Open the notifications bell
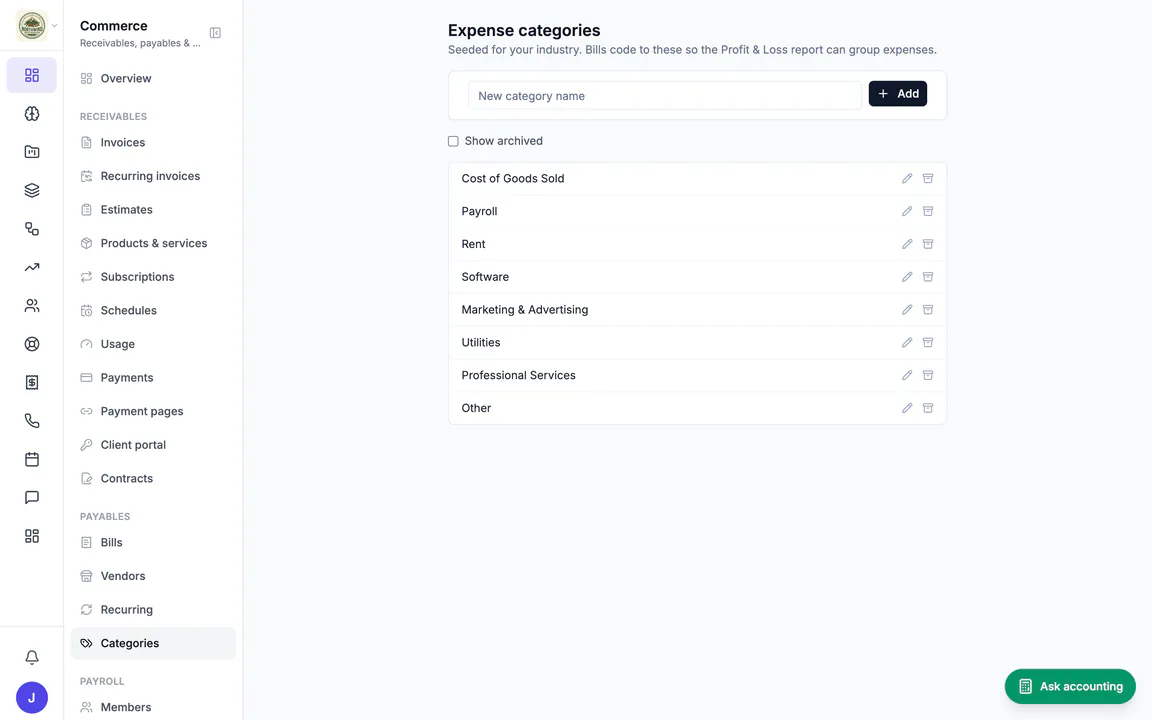This screenshot has width=1152, height=720. click(x=32, y=657)
